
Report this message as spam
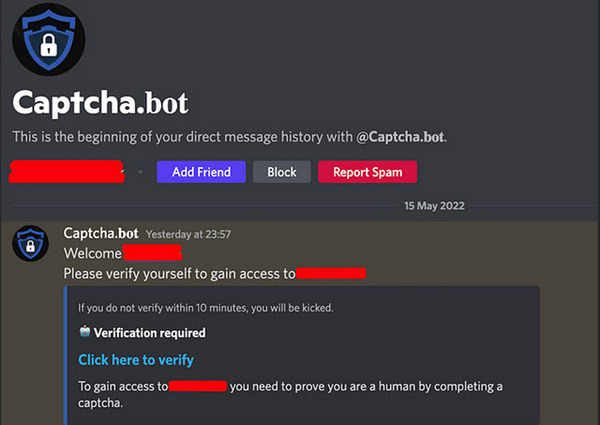[367, 172]
